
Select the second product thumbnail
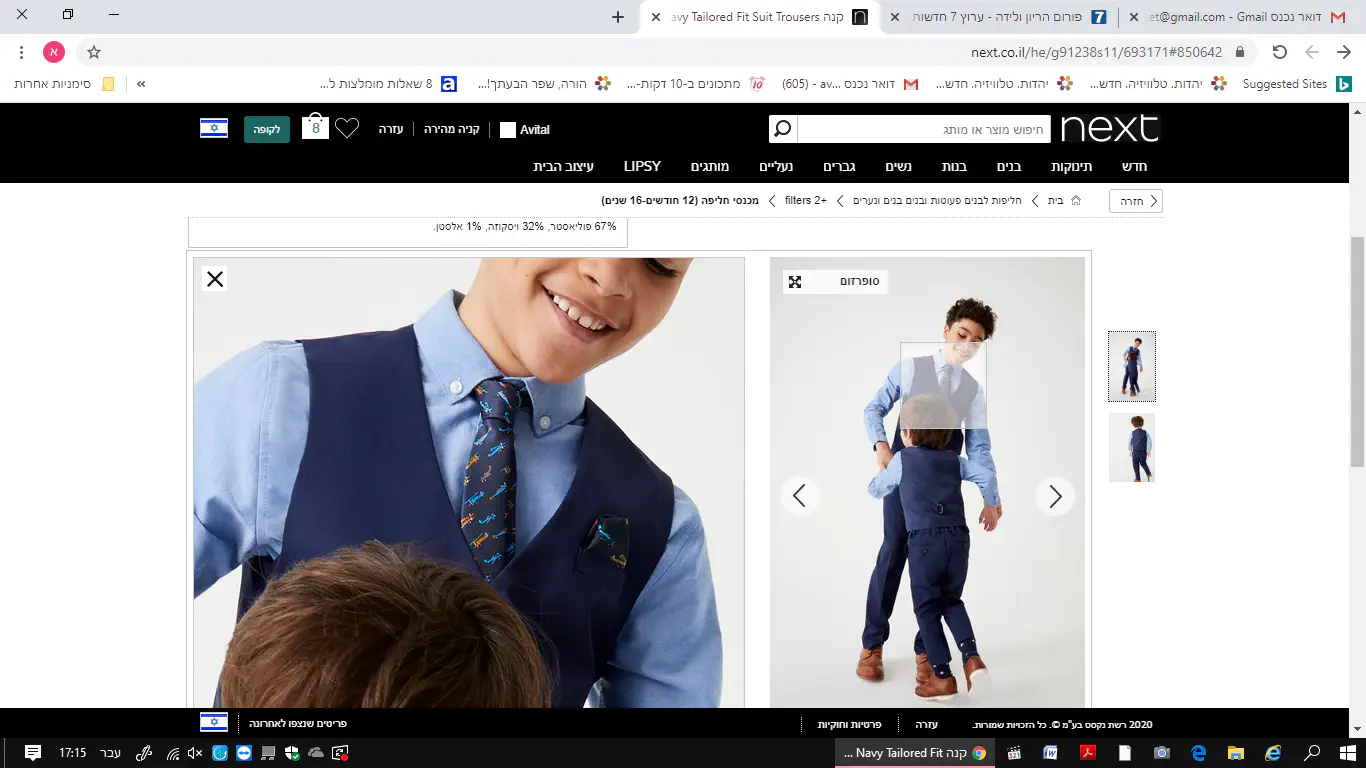tap(1131, 448)
